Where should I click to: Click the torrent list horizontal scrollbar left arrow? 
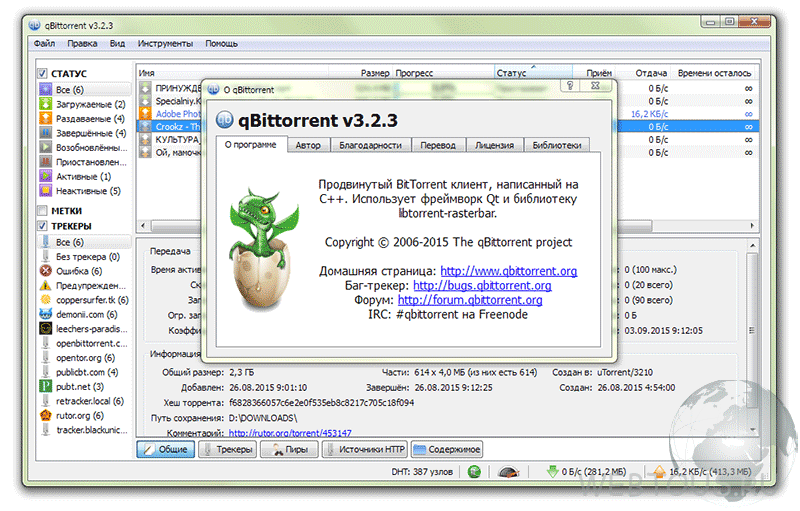click(x=143, y=225)
